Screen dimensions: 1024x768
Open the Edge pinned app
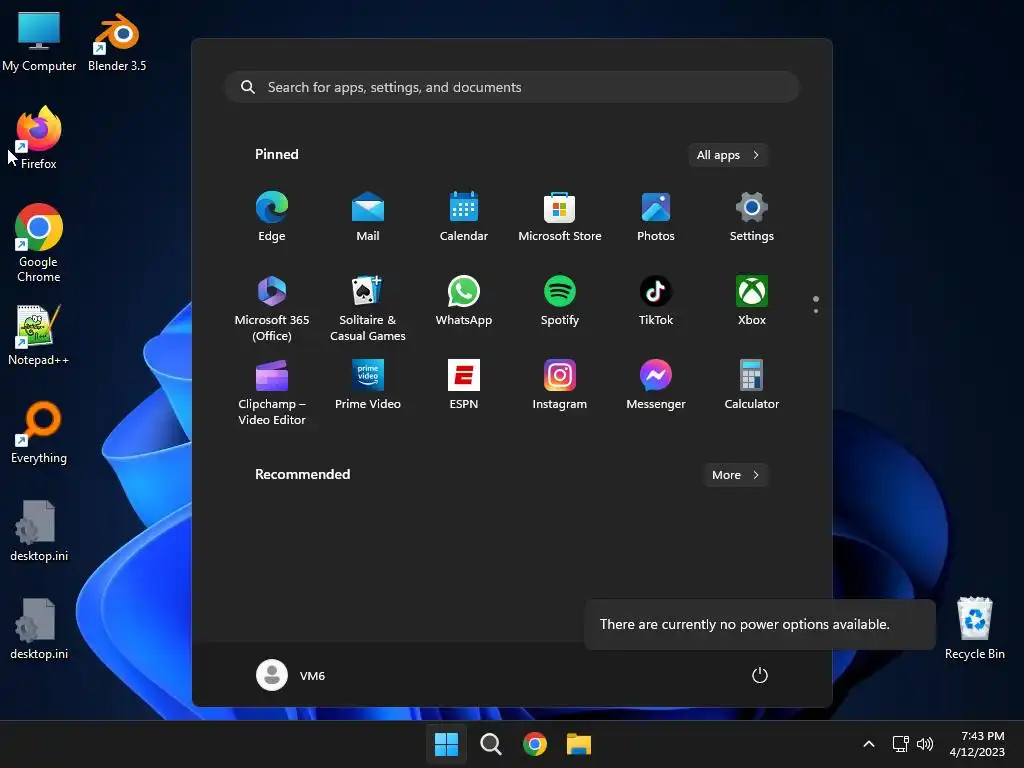[x=272, y=217]
